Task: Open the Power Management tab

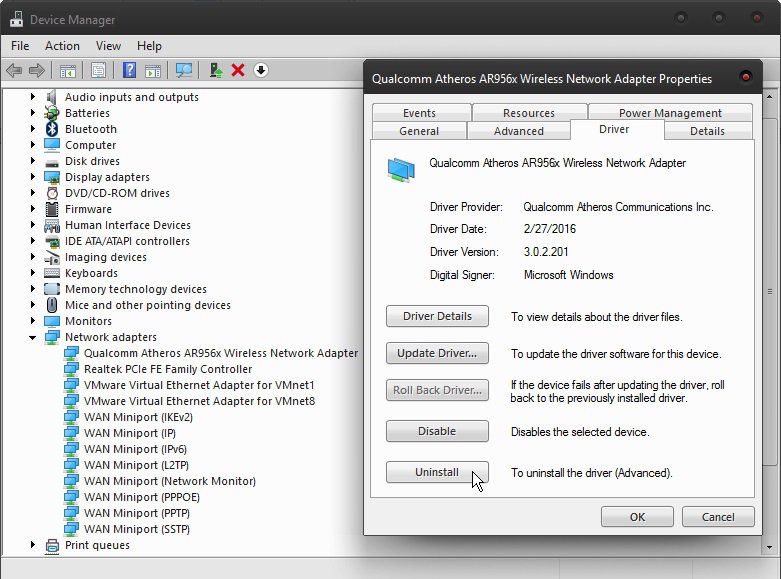Action: pos(670,113)
